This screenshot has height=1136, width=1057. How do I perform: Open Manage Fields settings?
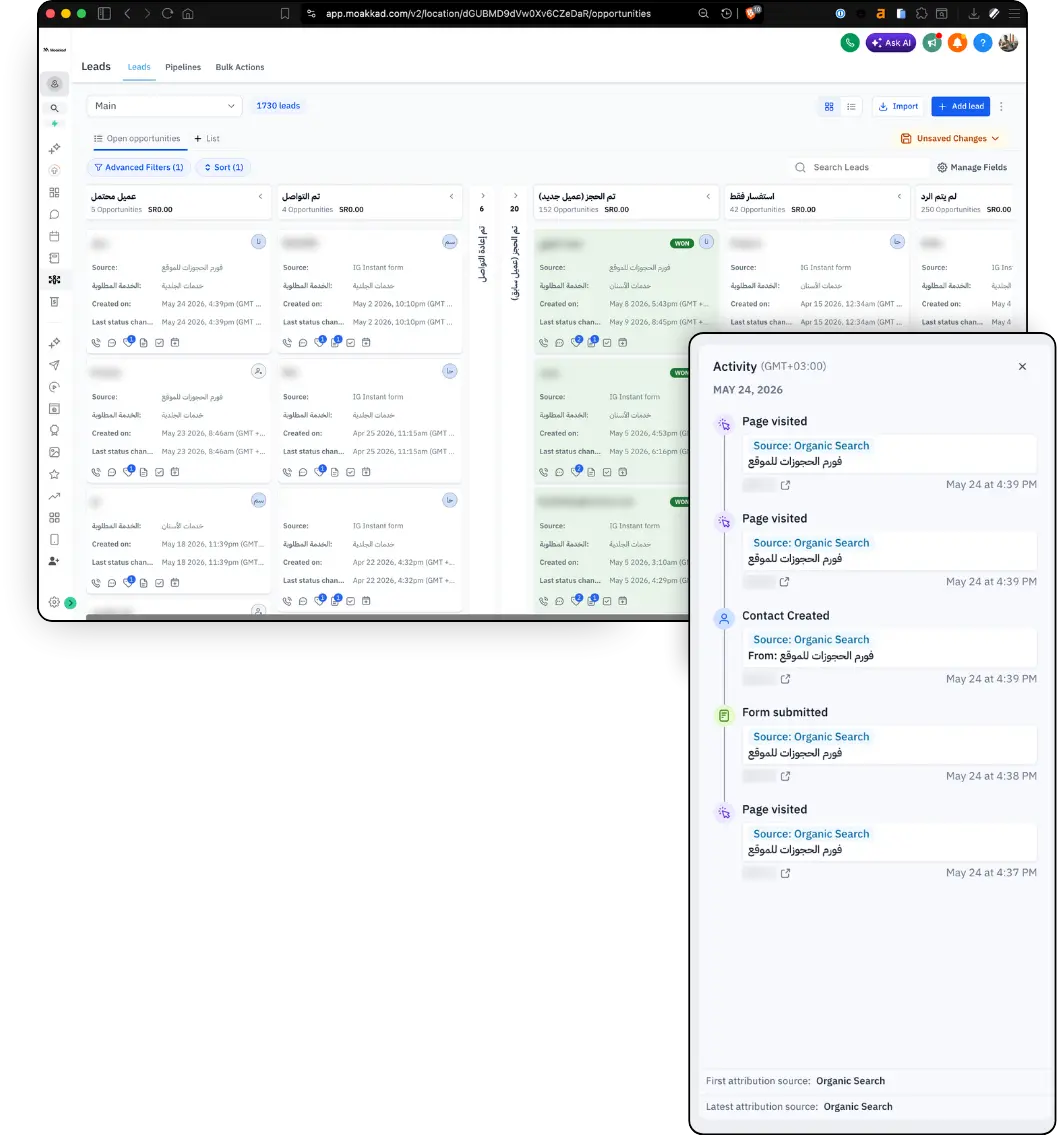click(972, 167)
